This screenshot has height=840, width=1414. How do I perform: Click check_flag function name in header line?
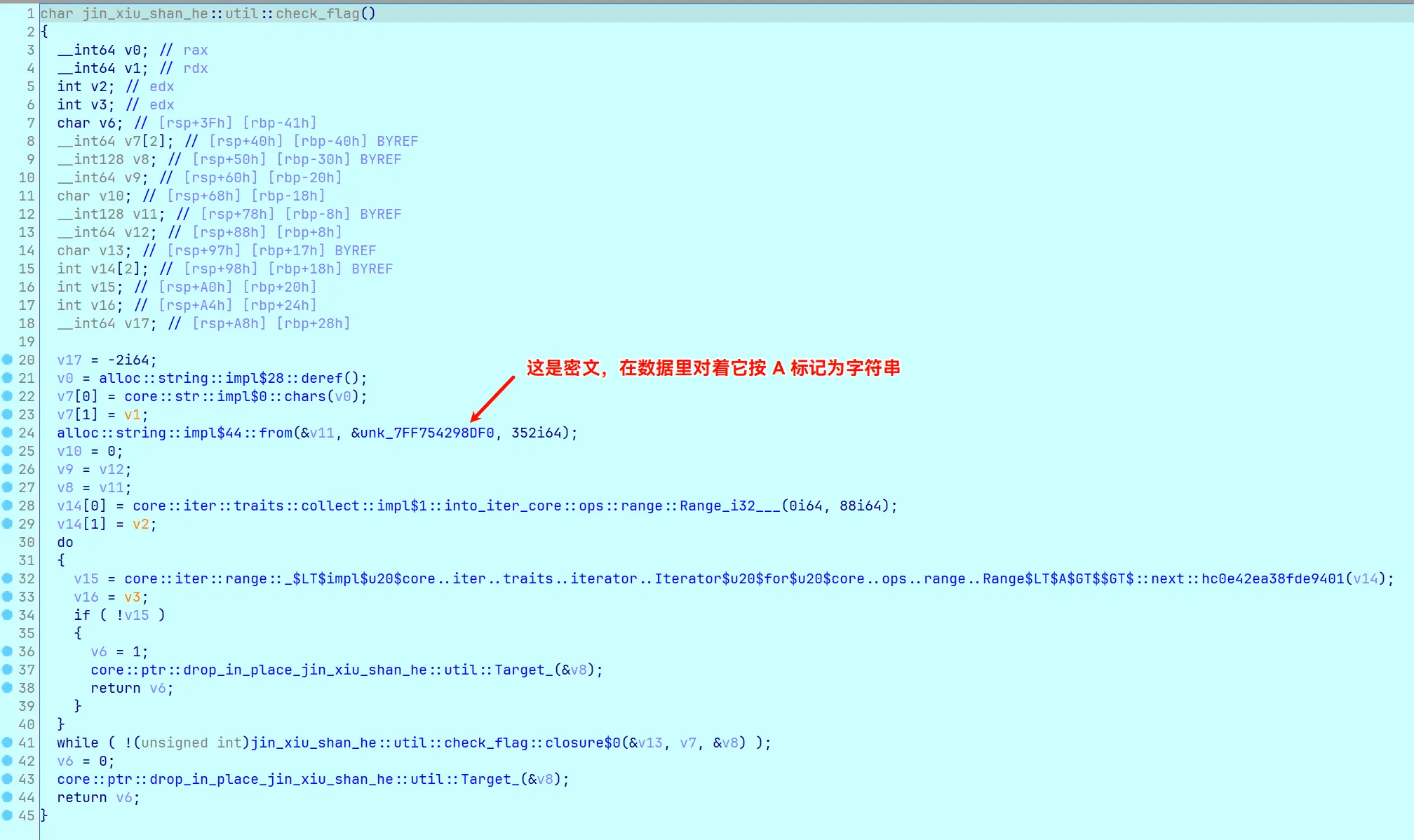coord(317,13)
